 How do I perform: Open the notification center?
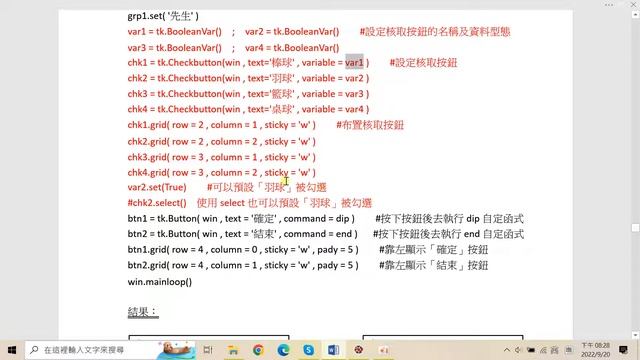[623, 350]
